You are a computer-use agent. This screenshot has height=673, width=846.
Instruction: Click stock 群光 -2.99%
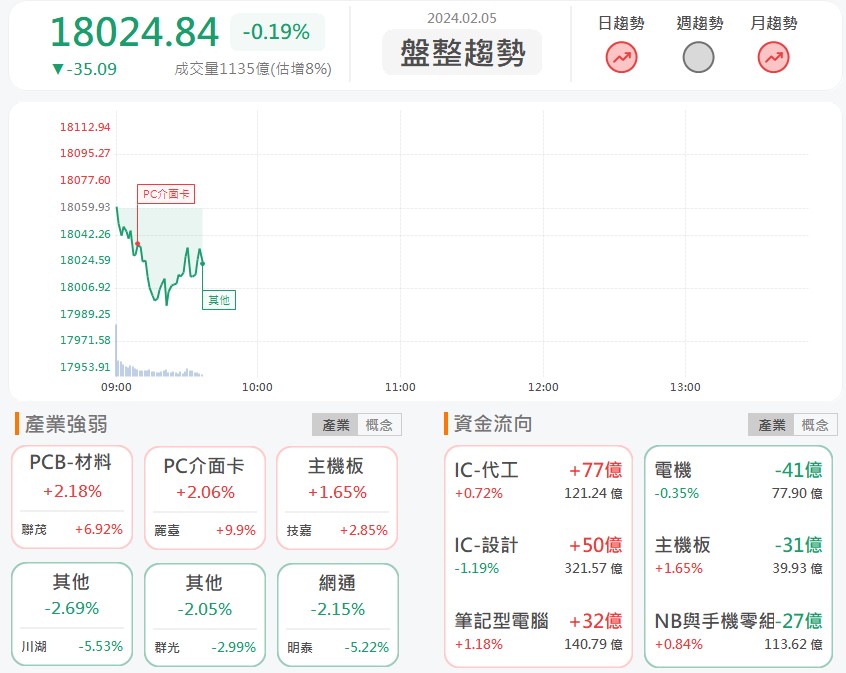[x=205, y=647]
